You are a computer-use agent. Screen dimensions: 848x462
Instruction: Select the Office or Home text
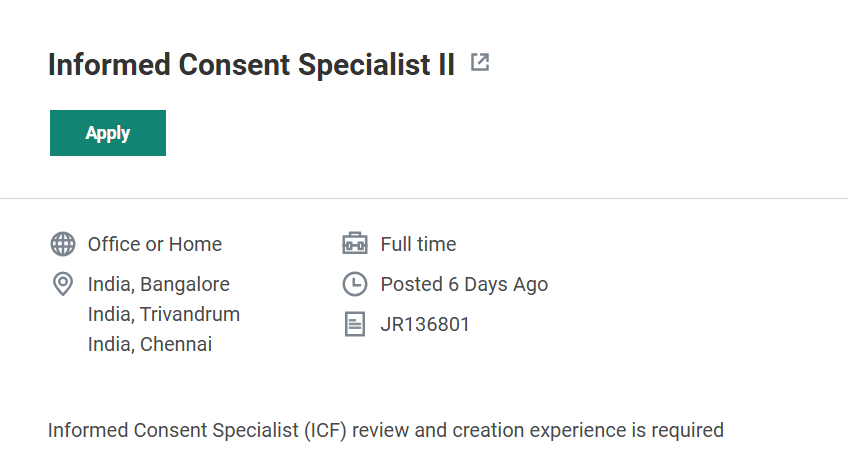tap(155, 244)
